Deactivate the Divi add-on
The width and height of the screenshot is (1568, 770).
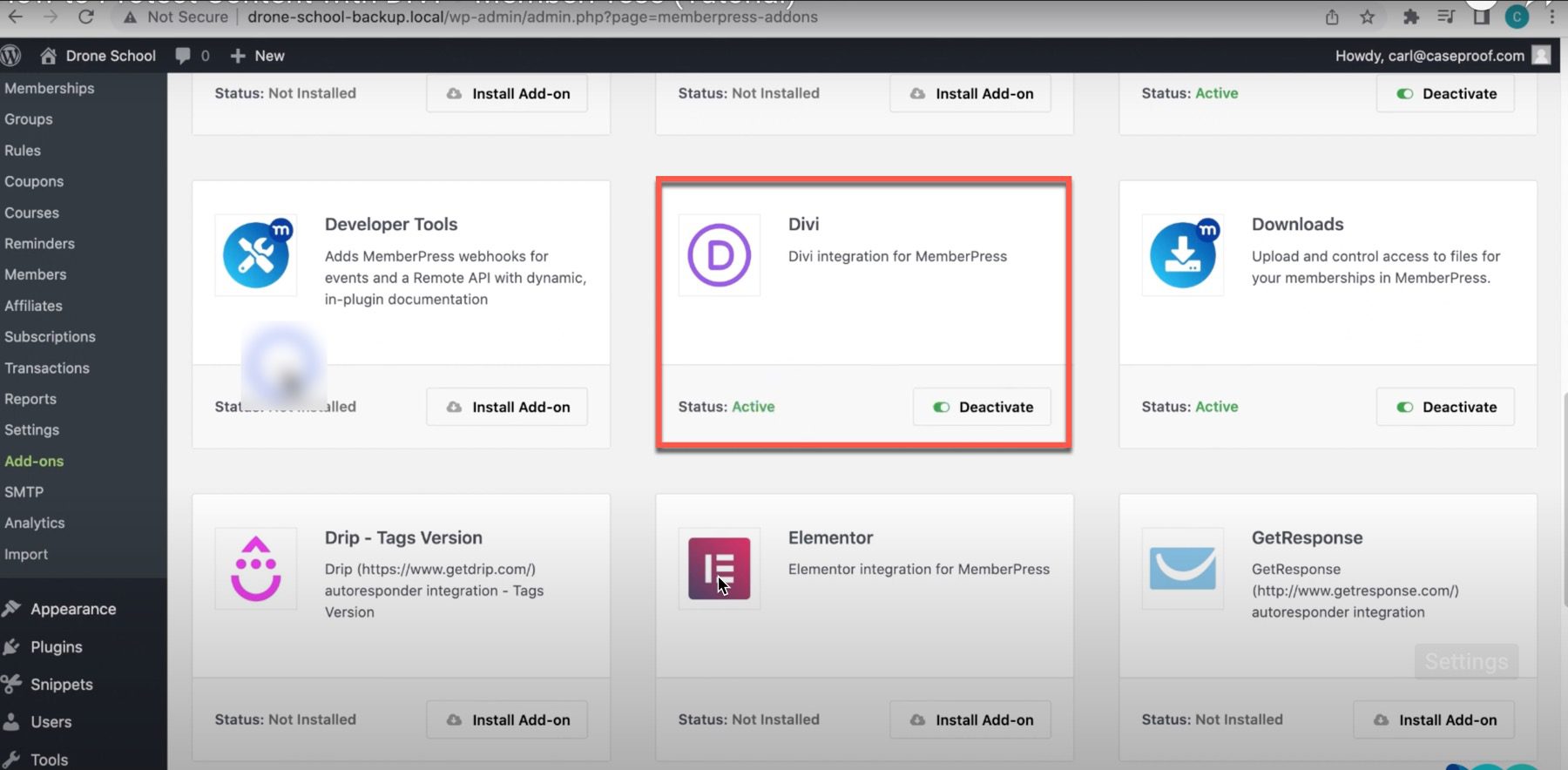(982, 407)
